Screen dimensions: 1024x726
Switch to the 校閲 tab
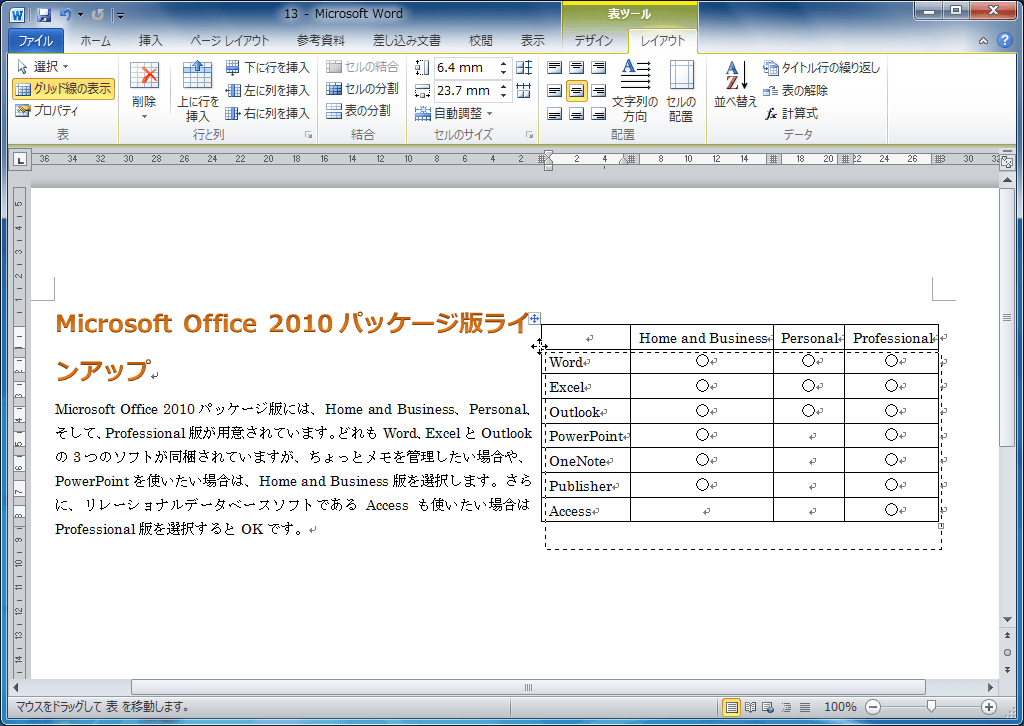481,40
